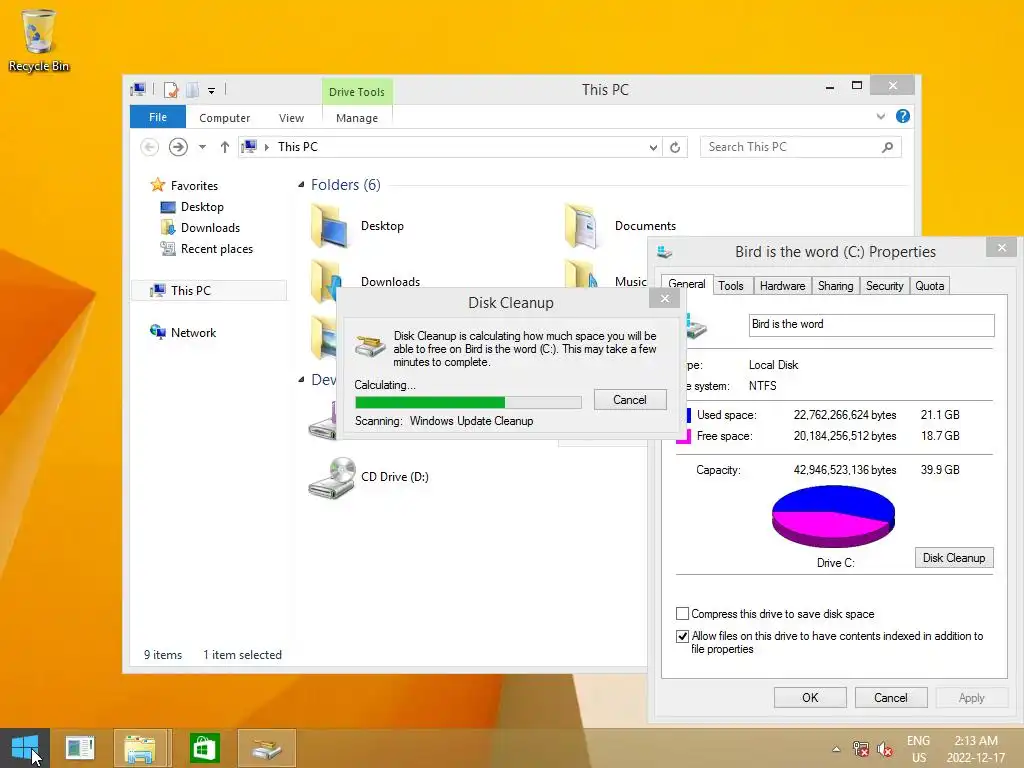Viewport: 1024px width, 768px height.
Task: Click the Disk Cleanup button in Properties
Action: click(954, 558)
